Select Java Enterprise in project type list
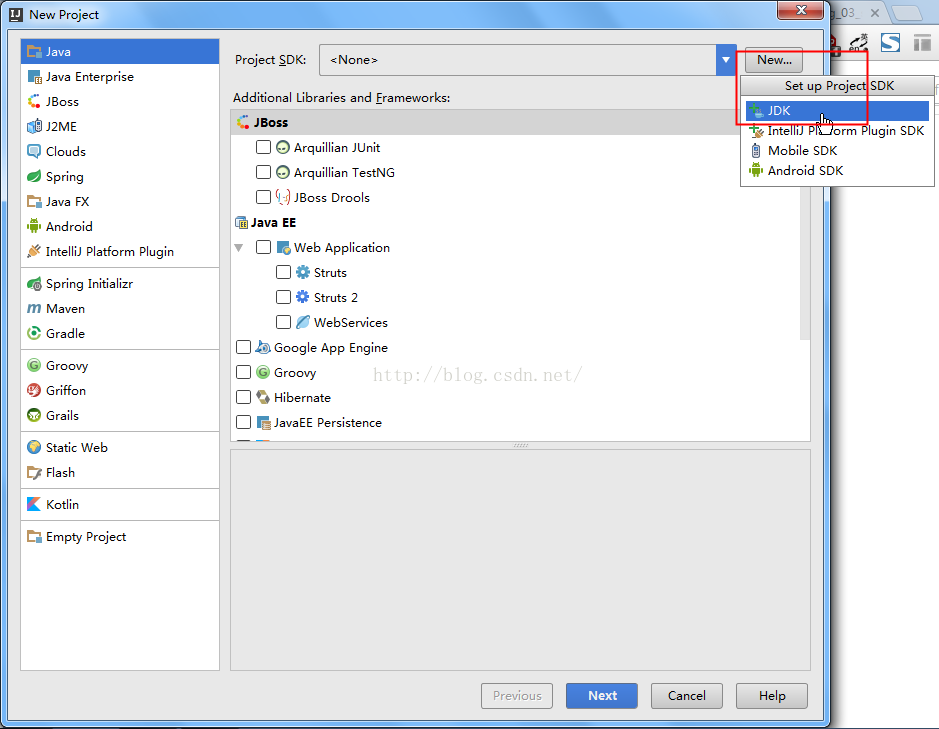The height and width of the screenshot is (729, 939). 89,77
